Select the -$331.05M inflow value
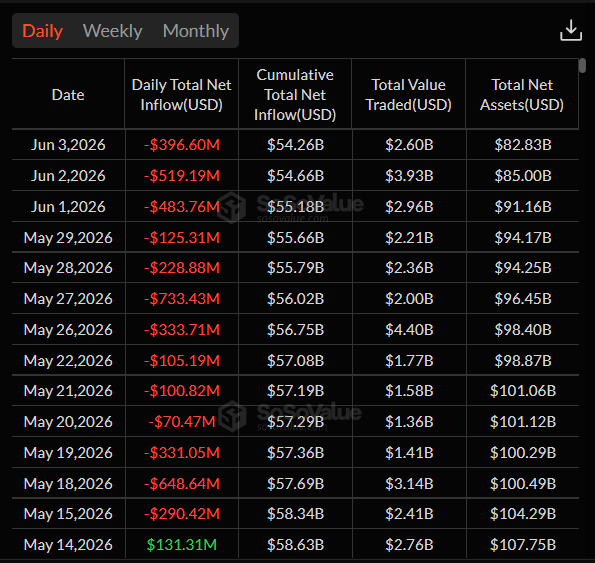 tap(182, 453)
